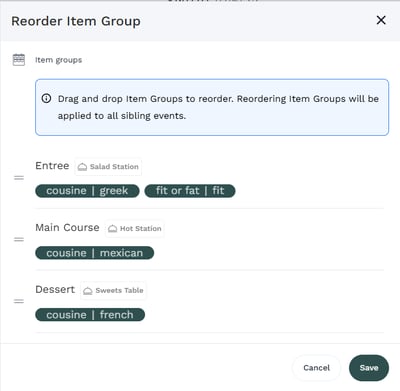Click the Salad Station label
The height and width of the screenshot is (391, 400).
114,167
